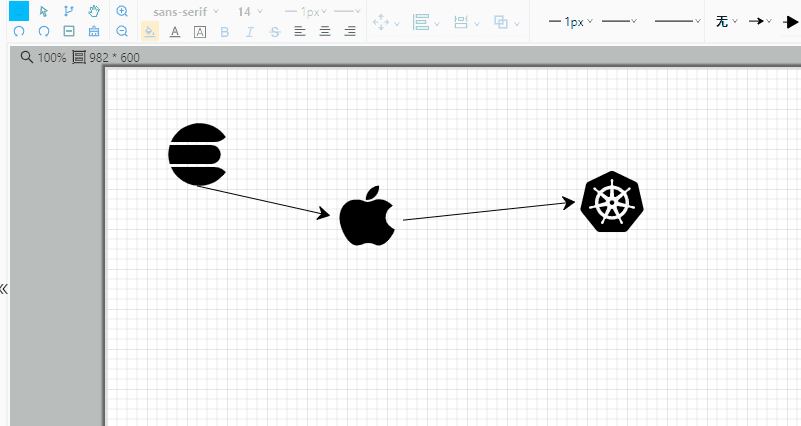Toggle strikethrough formatting
The image size is (801, 426).
click(275, 32)
